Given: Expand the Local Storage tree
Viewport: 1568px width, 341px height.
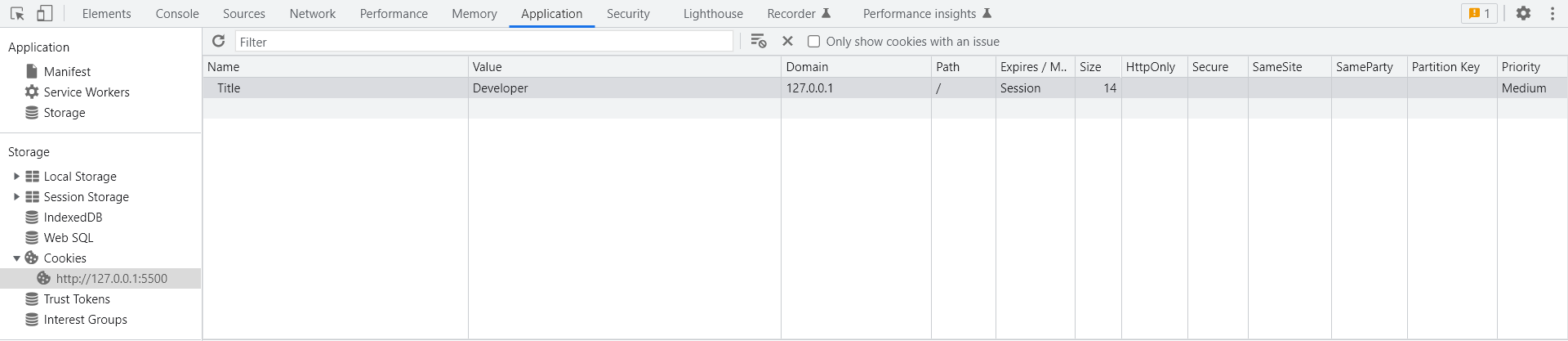Looking at the screenshot, I should [16, 177].
